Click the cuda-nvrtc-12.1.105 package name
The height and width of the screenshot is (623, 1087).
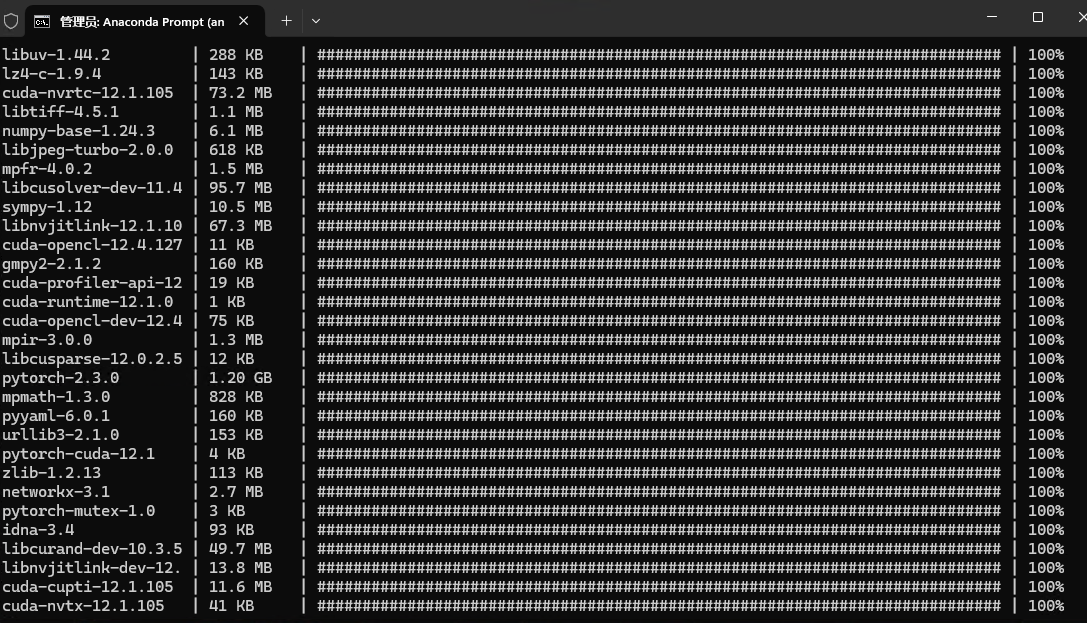coord(88,93)
